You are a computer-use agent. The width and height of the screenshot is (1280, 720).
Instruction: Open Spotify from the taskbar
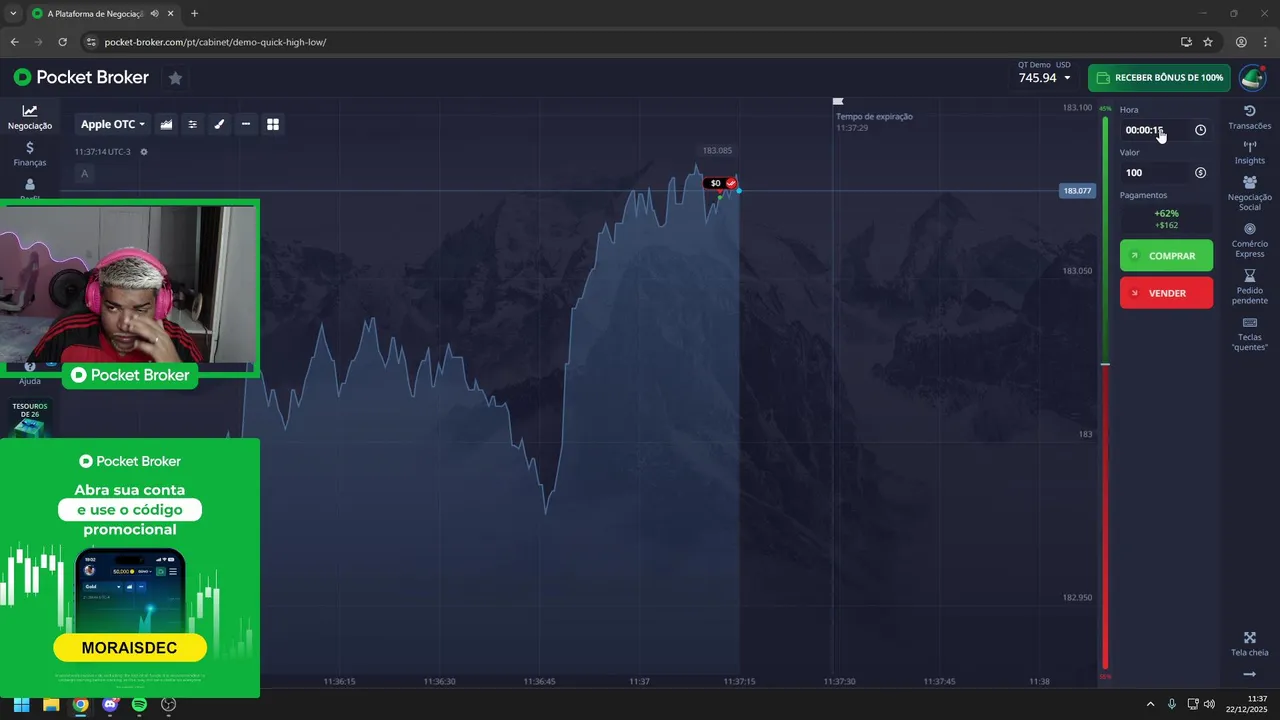[x=139, y=704]
